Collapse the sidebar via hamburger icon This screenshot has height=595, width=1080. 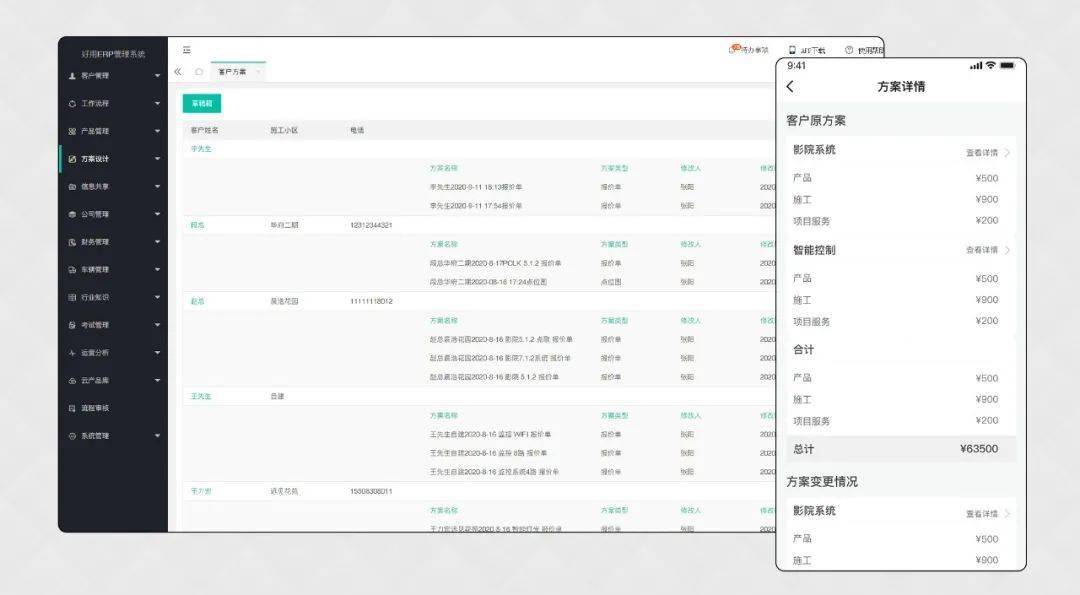186,46
